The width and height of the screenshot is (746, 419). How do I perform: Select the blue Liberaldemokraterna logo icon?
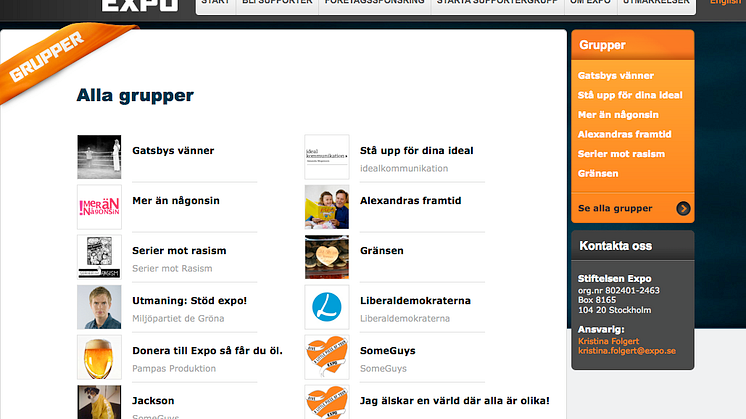(x=327, y=307)
